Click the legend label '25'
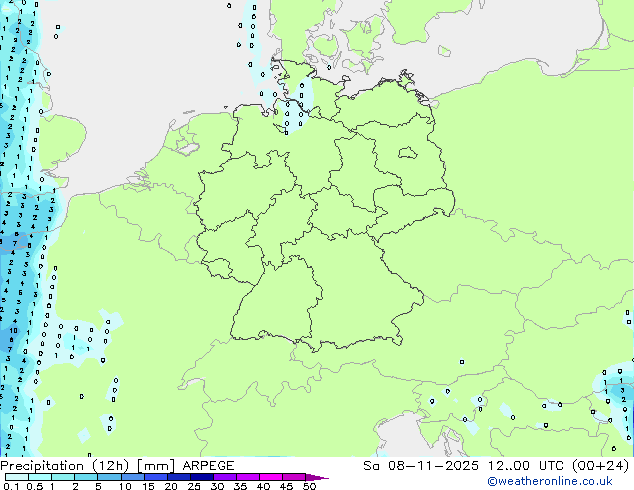This screenshot has height=490, width=634. (x=194, y=486)
